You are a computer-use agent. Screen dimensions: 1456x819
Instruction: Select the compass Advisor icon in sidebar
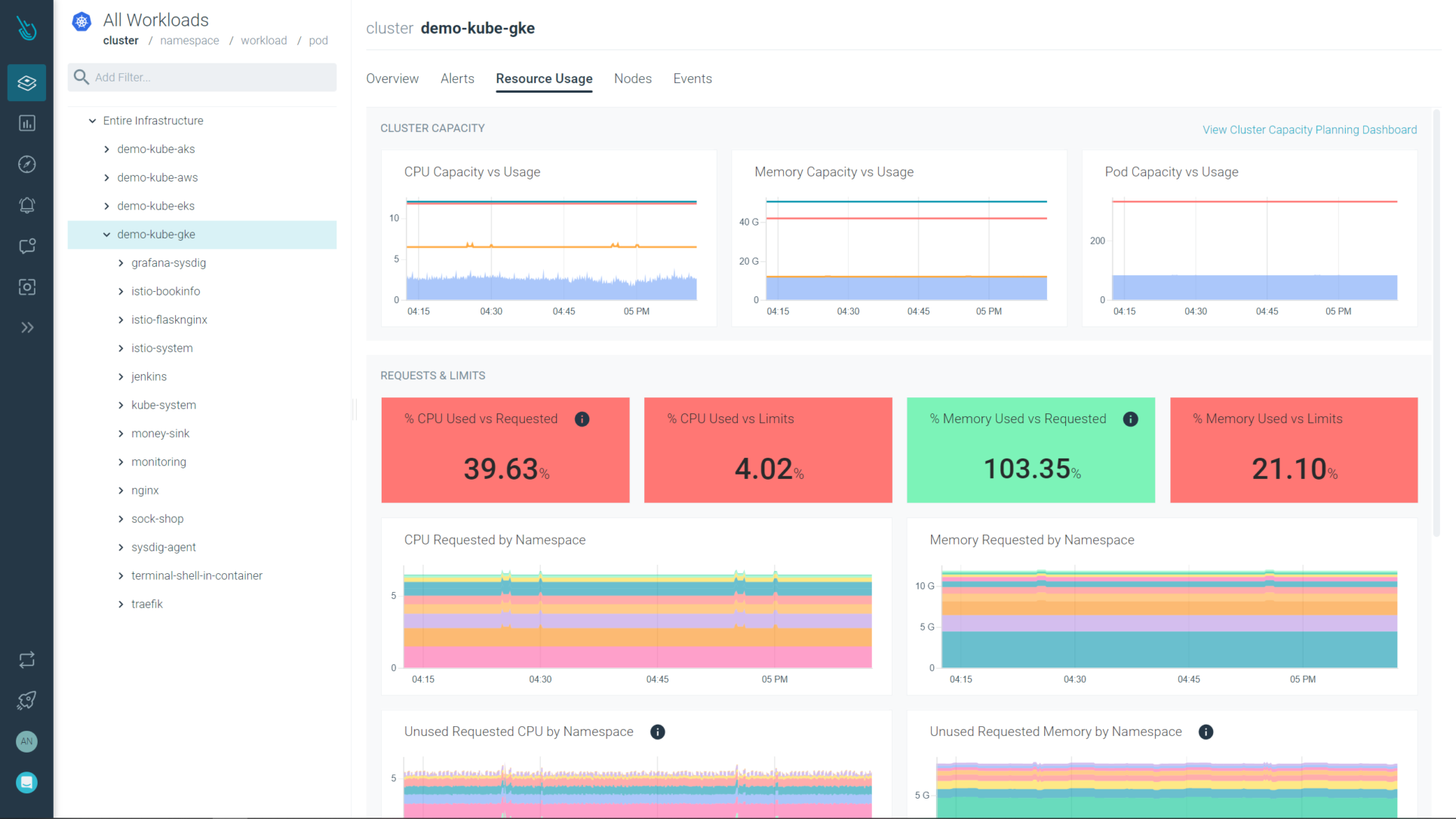pos(26,164)
